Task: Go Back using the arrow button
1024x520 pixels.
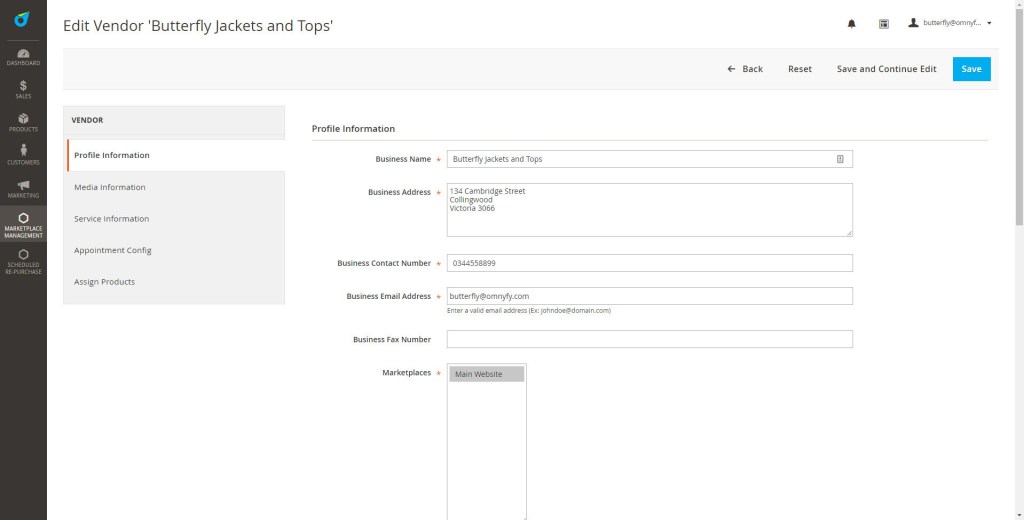Action: coord(745,69)
